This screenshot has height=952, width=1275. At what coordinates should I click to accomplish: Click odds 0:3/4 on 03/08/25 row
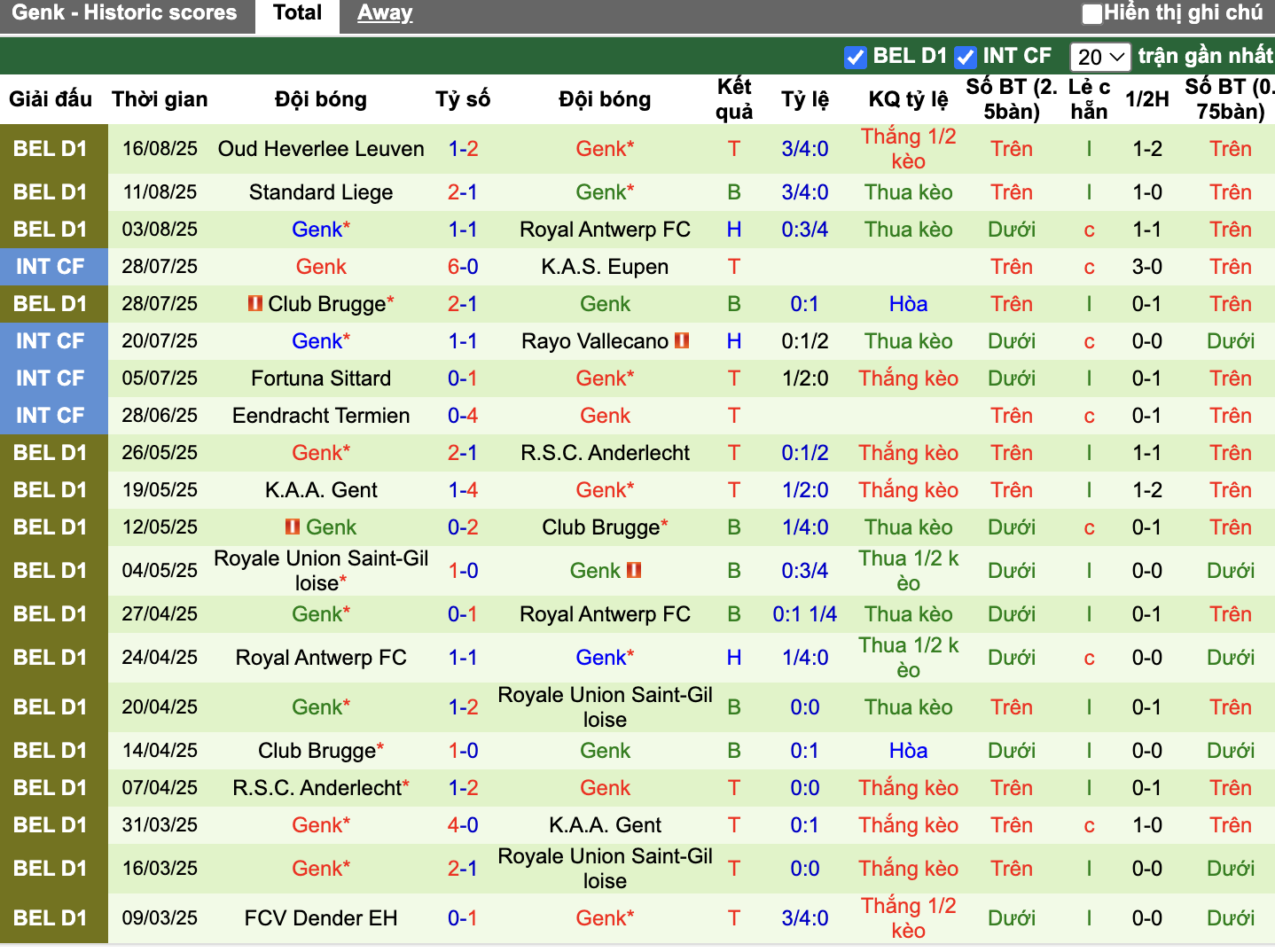(x=805, y=230)
